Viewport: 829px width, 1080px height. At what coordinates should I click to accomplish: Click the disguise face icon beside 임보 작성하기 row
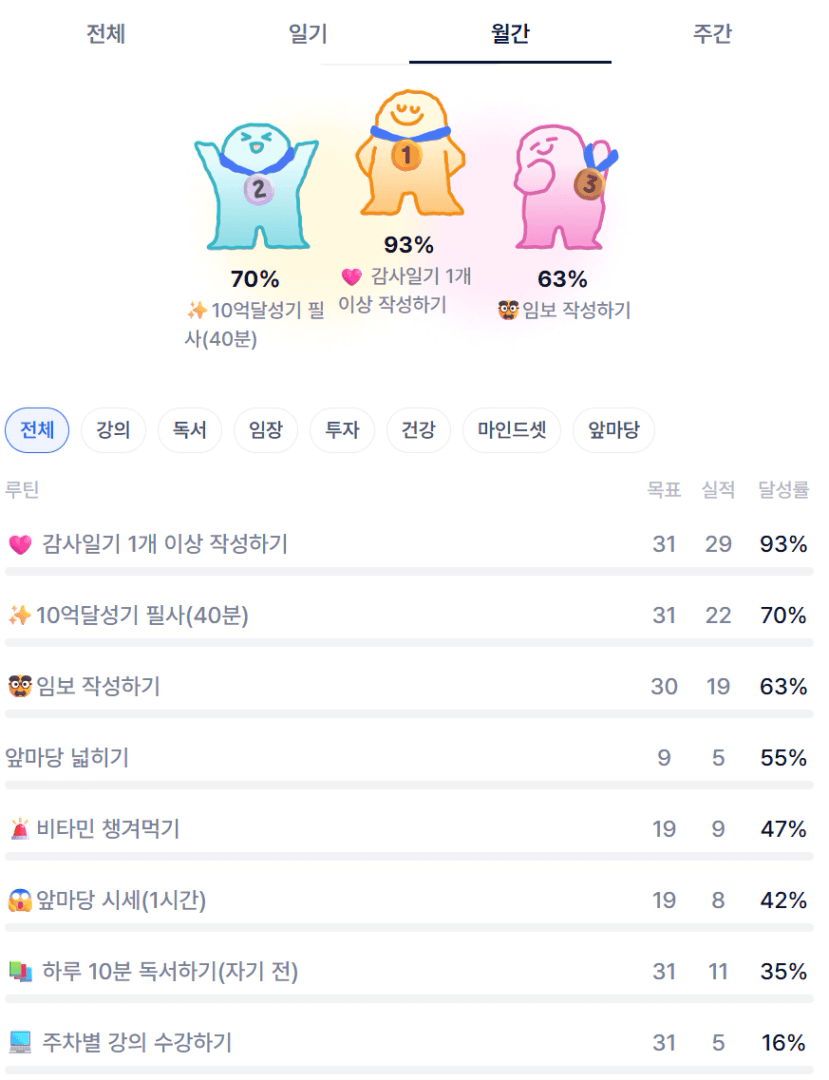click(19, 687)
